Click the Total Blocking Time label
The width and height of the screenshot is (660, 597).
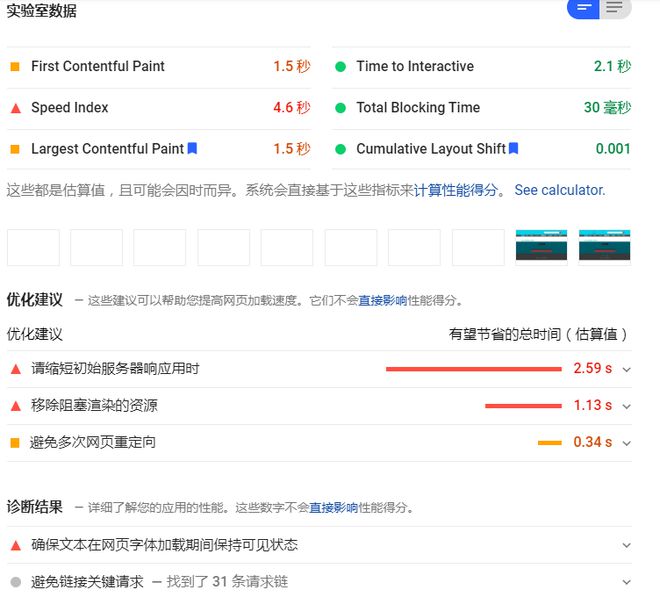418,107
